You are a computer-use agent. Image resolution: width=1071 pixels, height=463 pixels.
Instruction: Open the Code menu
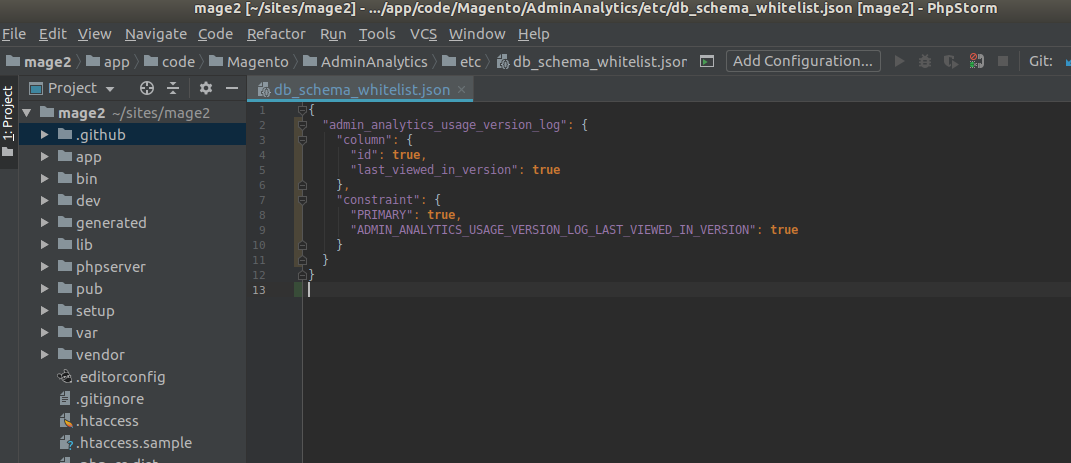point(215,33)
